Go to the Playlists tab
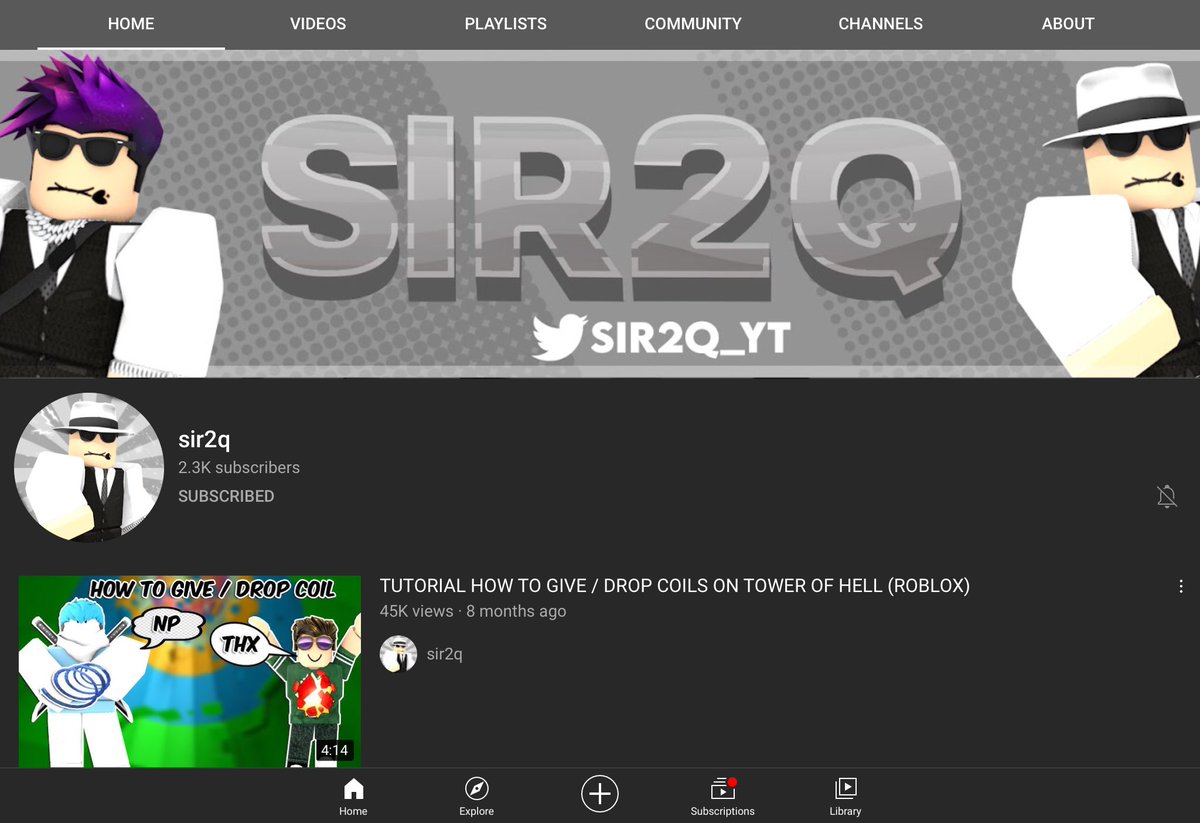 tap(505, 23)
